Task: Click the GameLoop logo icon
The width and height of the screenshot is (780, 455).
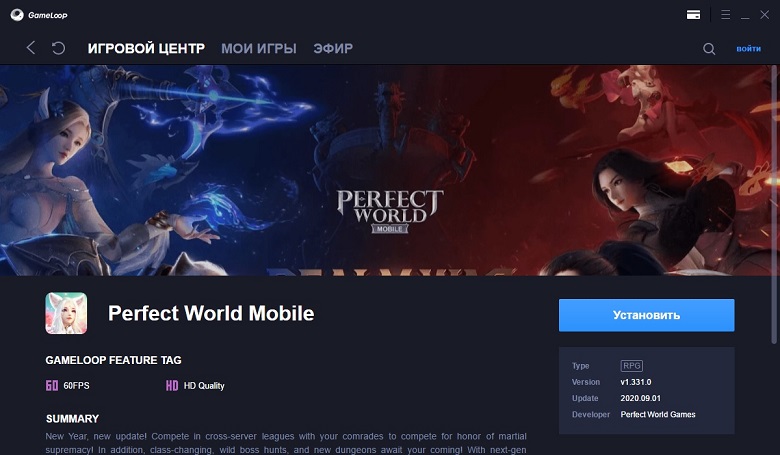Action: (17, 15)
